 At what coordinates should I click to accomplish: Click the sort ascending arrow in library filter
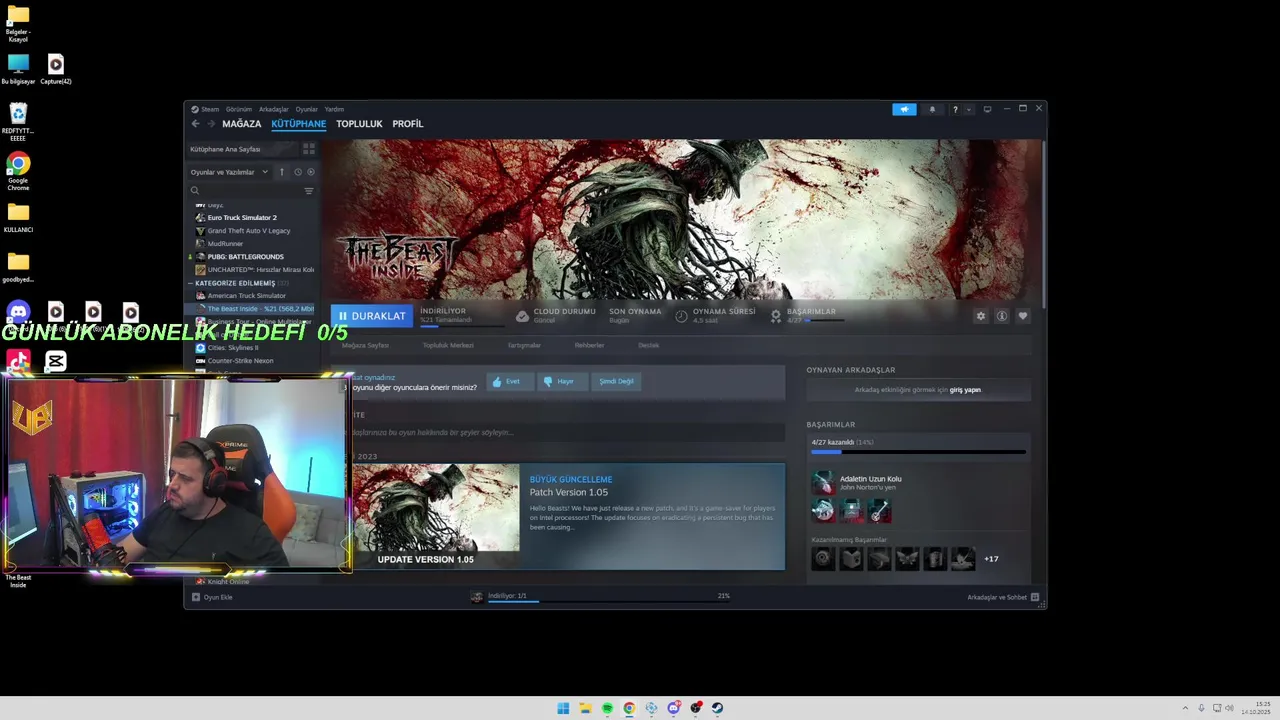click(x=282, y=172)
